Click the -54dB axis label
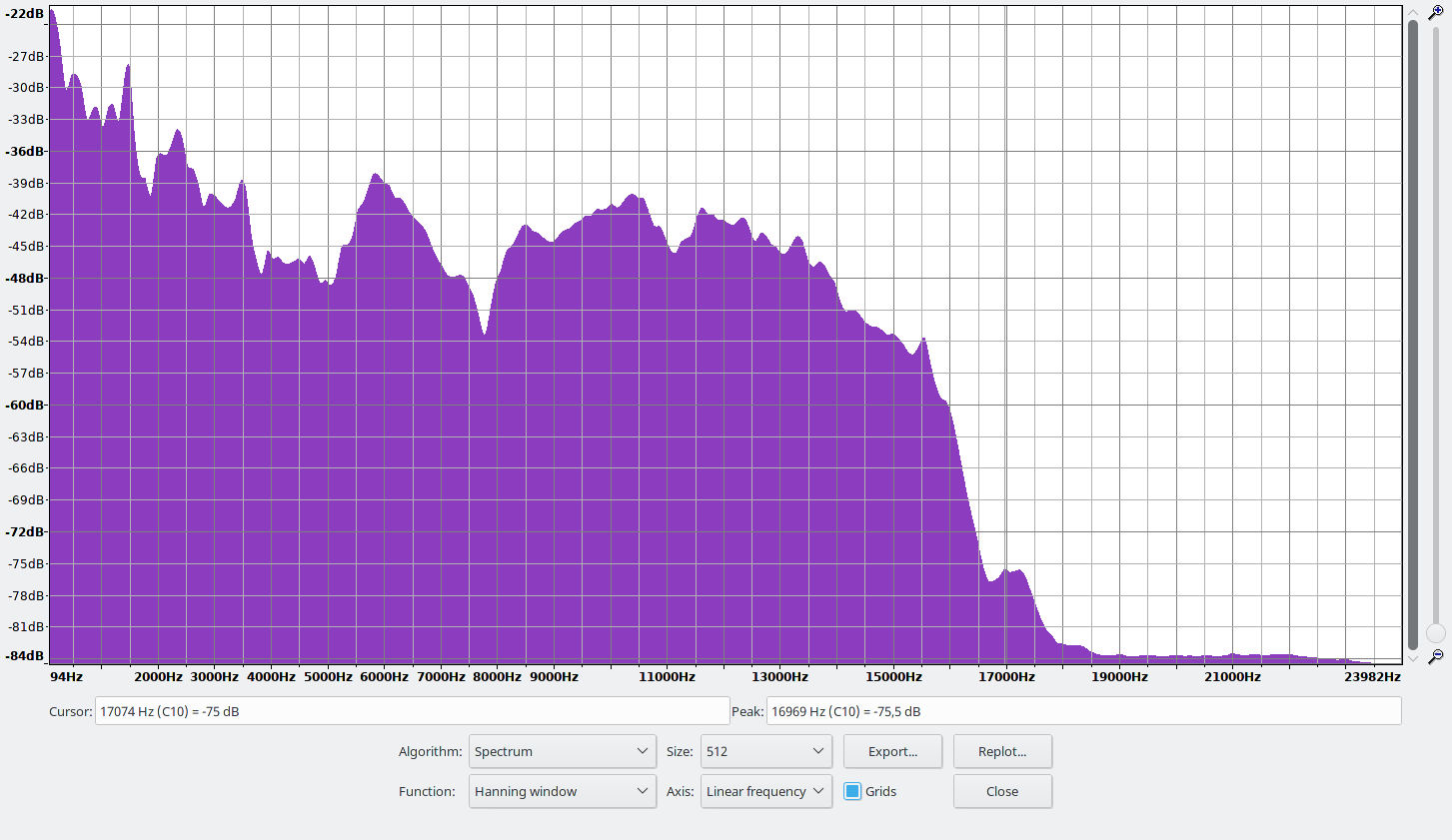 [x=26, y=341]
